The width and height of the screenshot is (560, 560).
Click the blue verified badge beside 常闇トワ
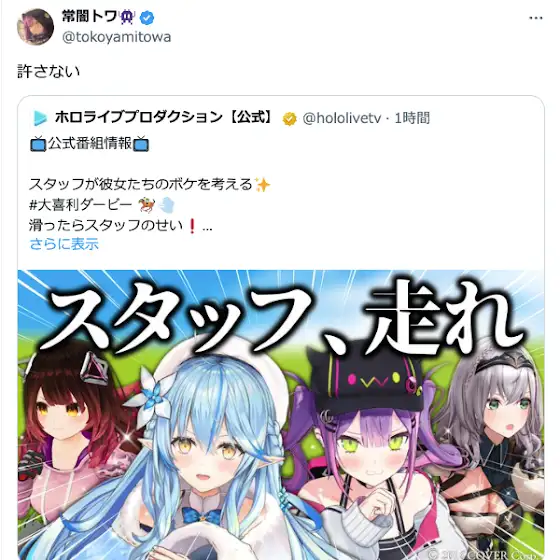[147, 18]
